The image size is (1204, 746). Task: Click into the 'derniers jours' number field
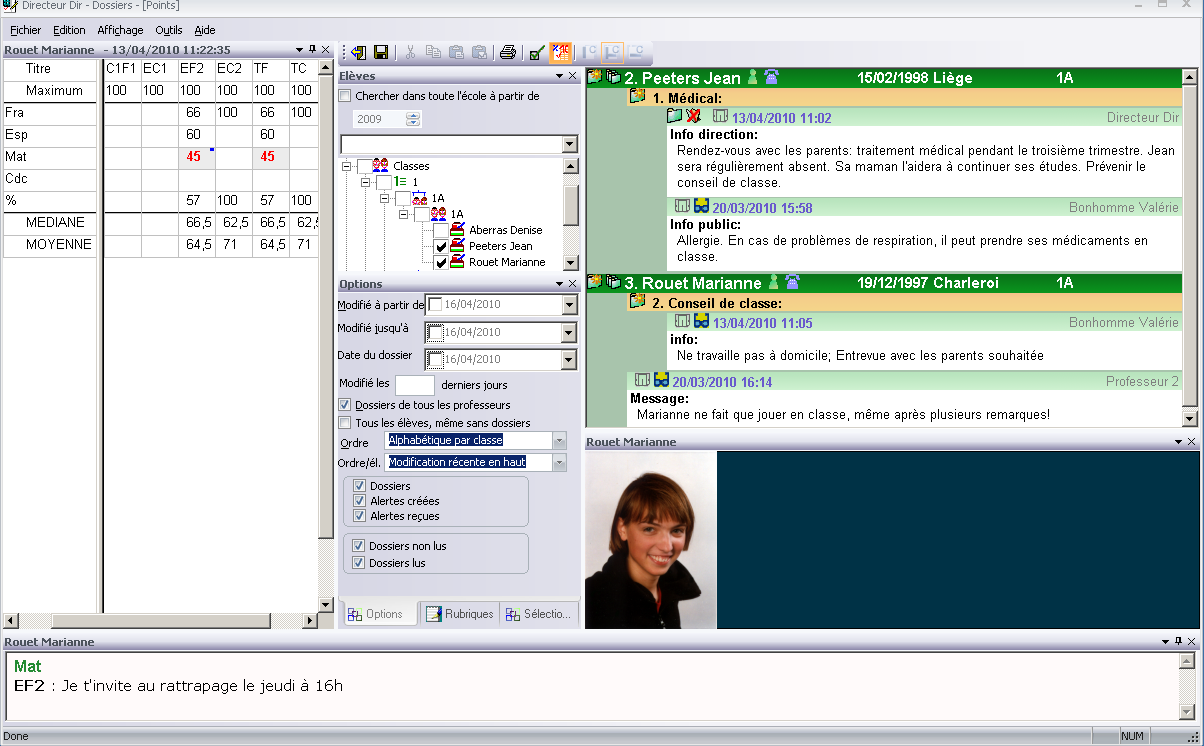tap(415, 385)
